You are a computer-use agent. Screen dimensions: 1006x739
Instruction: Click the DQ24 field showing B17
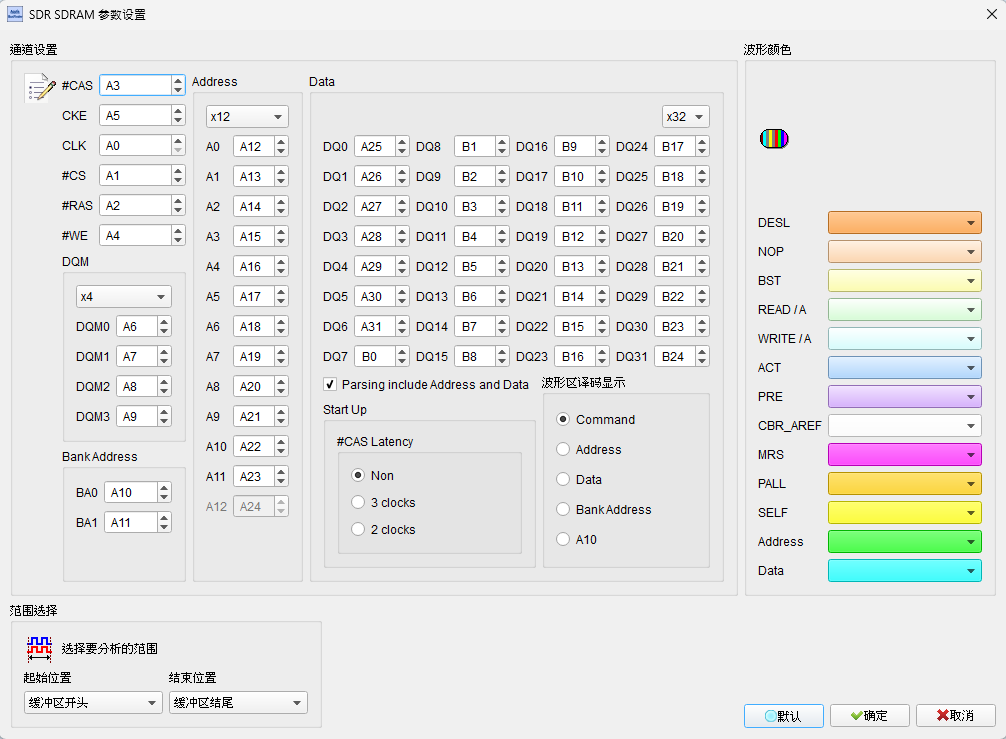pyautogui.click(x=675, y=146)
